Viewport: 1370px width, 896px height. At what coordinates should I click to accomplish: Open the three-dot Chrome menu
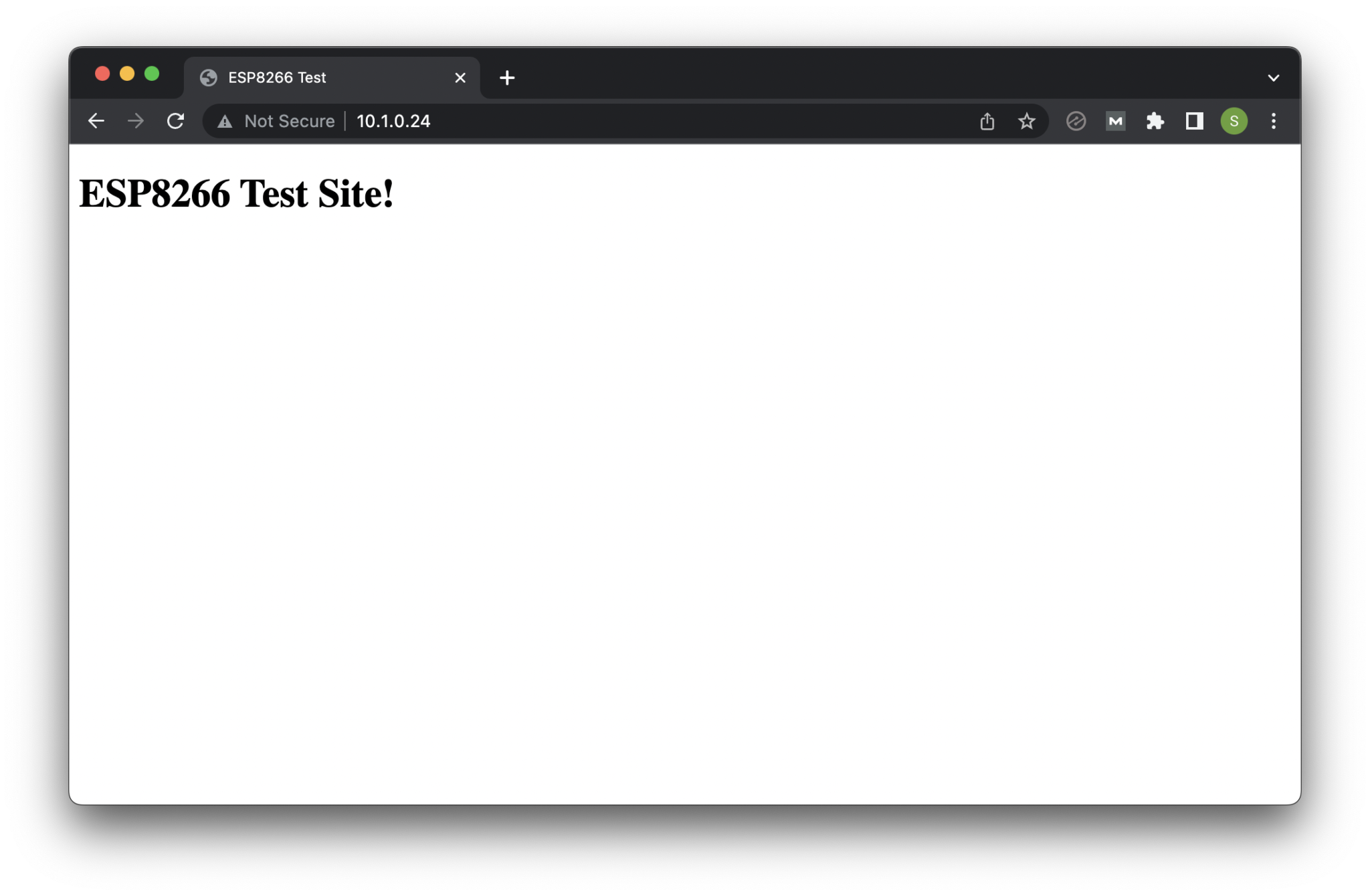coord(1273,121)
